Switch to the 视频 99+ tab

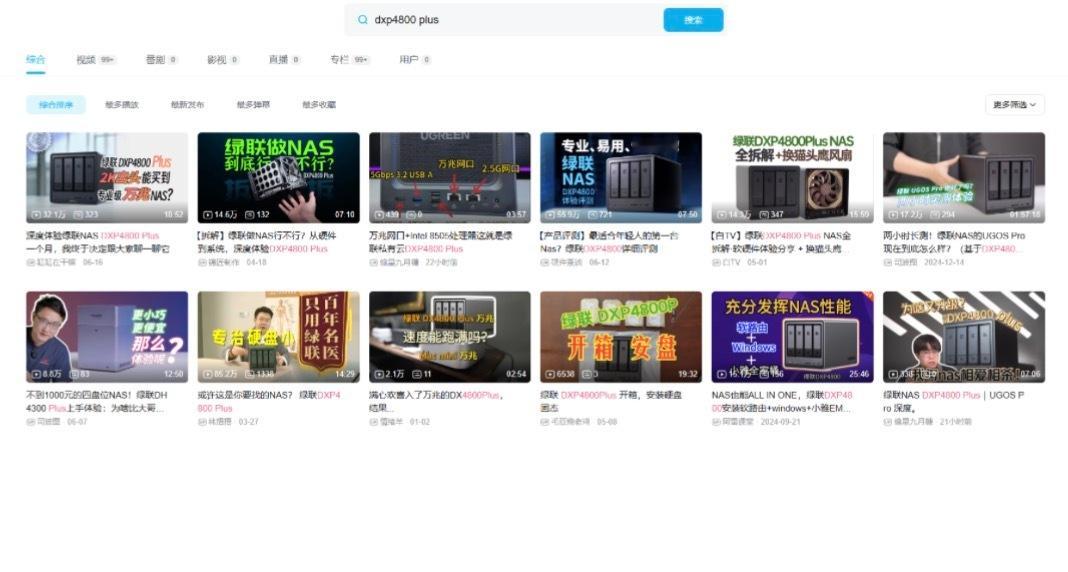(95, 59)
